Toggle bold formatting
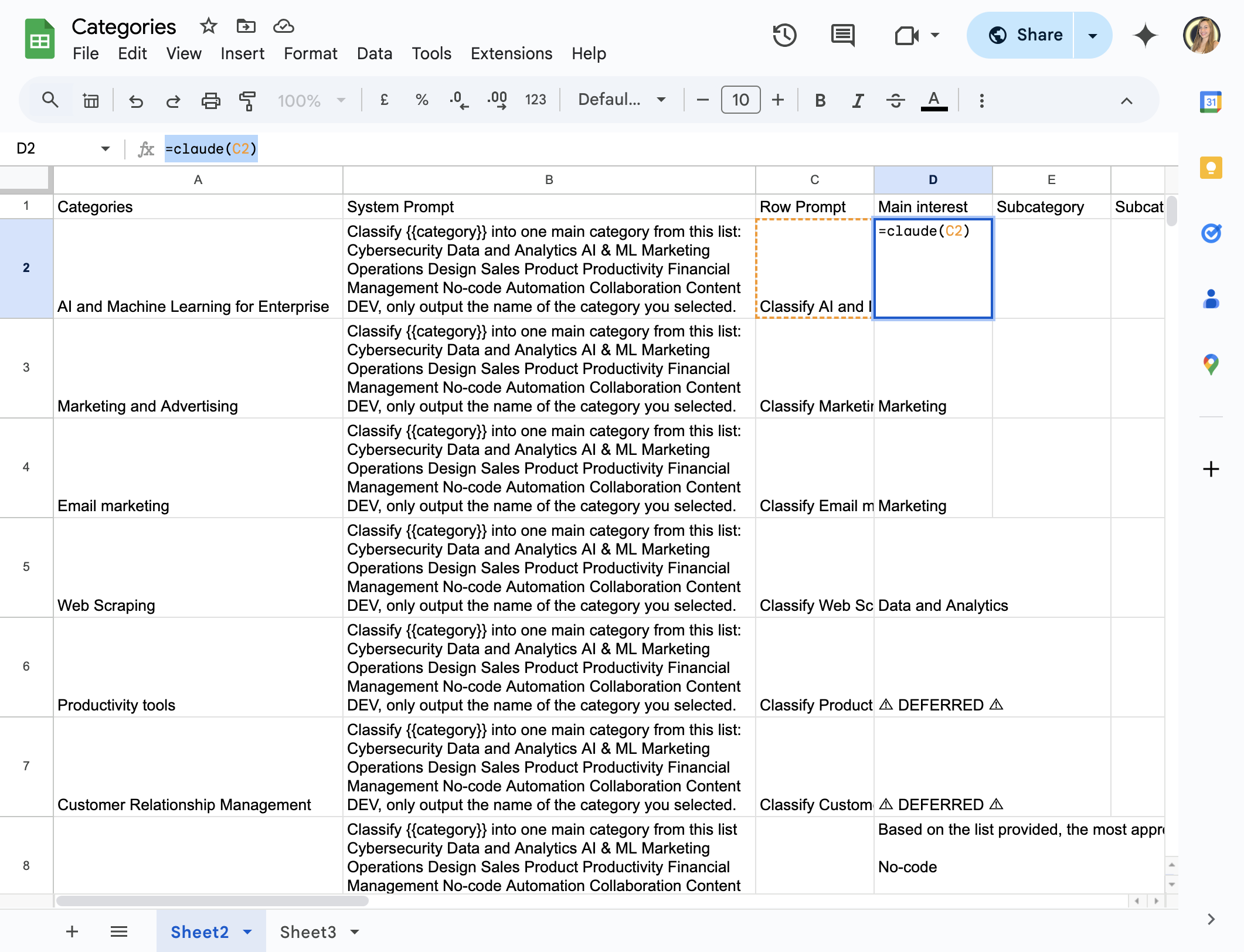This screenshot has height=952, width=1244. click(x=820, y=101)
